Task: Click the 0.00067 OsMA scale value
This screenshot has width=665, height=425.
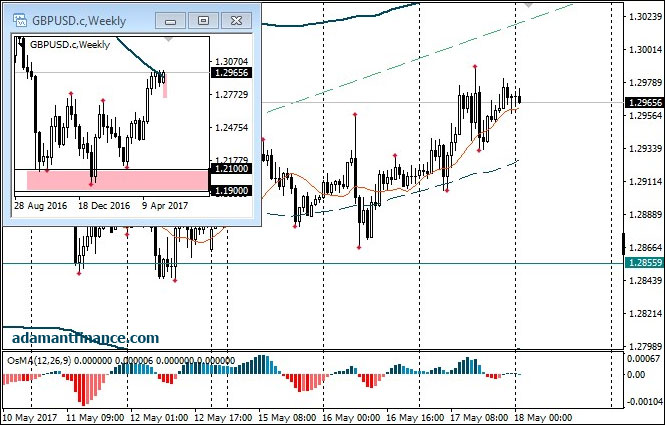Action: pyautogui.click(x=643, y=359)
